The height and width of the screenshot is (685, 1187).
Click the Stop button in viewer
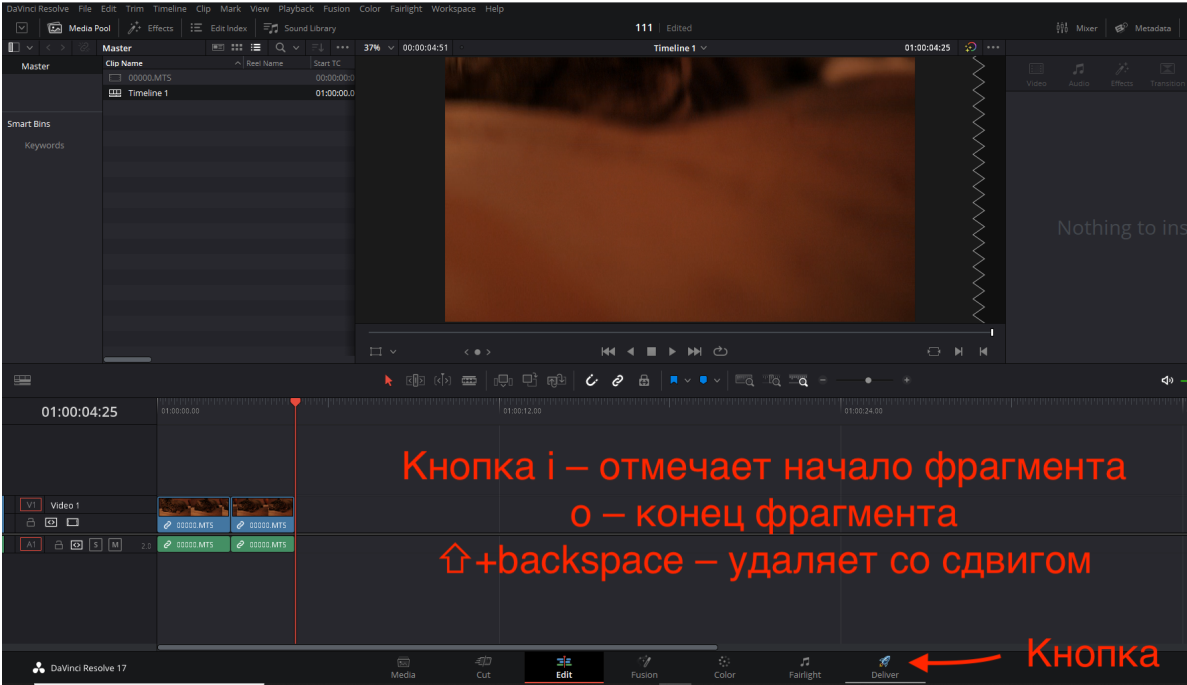[x=651, y=351]
